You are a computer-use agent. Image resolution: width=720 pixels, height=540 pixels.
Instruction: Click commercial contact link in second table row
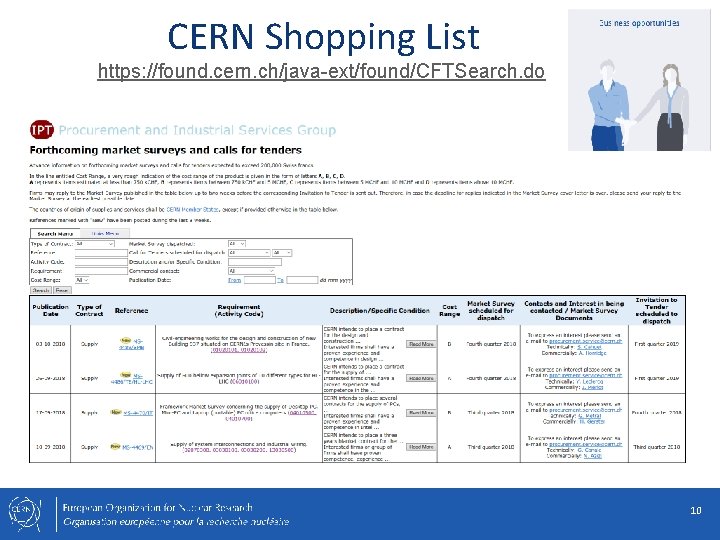pyautogui.click(x=592, y=387)
